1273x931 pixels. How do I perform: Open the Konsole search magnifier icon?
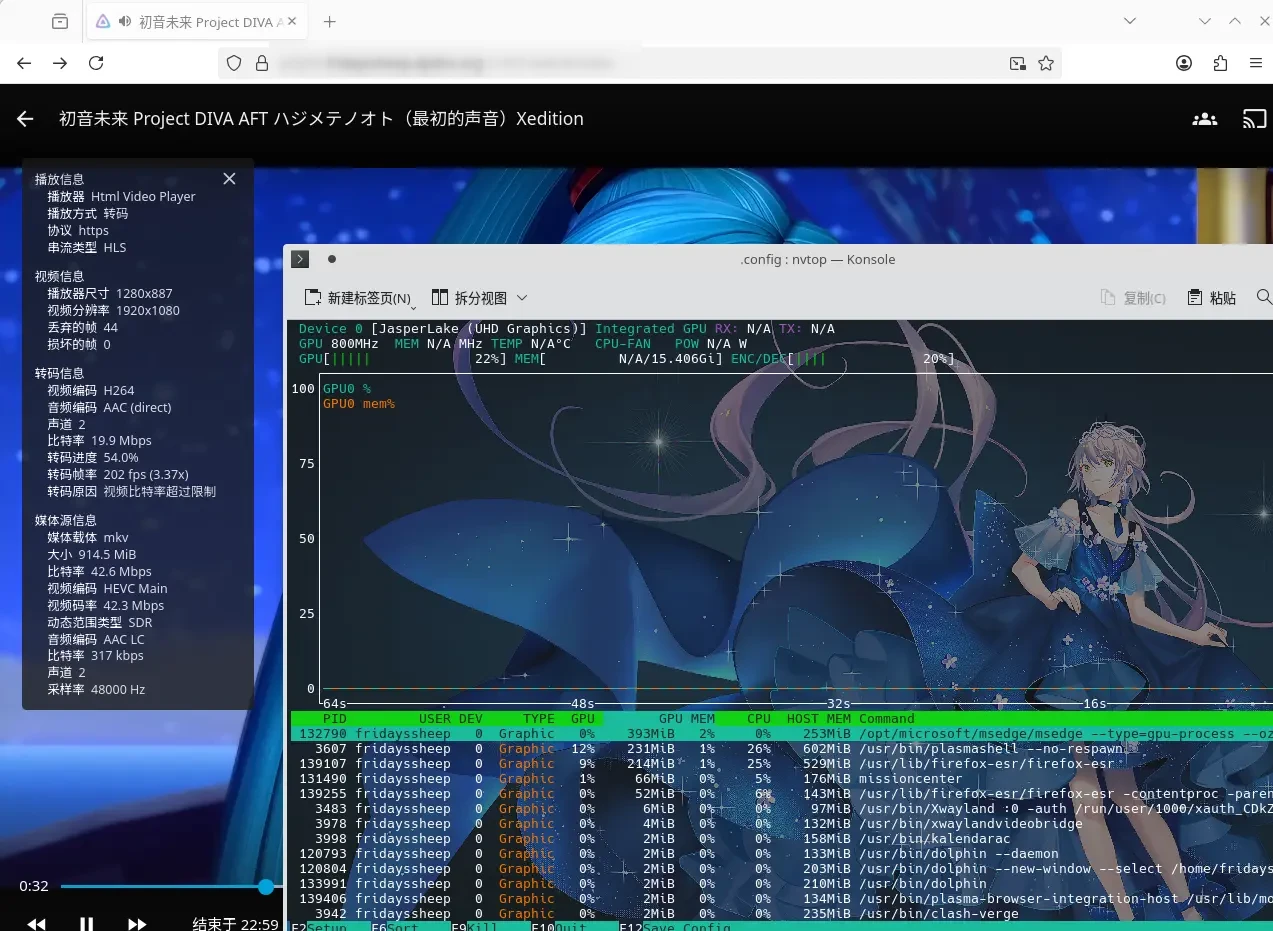(1263, 297)
